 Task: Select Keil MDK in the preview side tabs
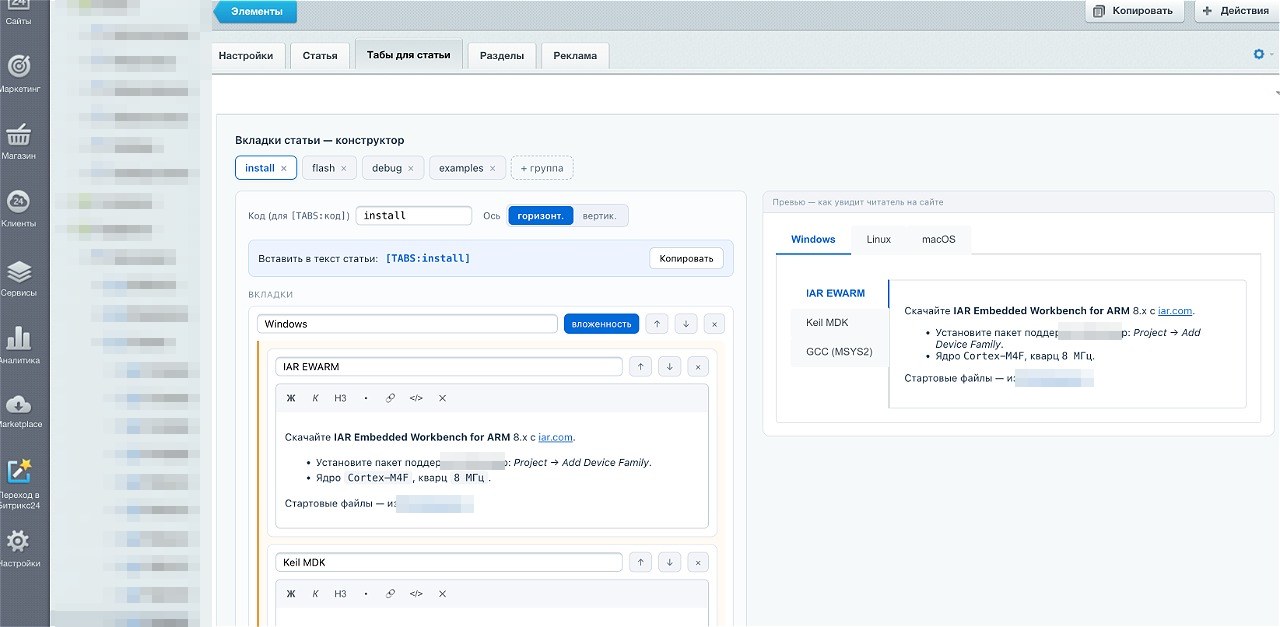[x=827, y=323]
